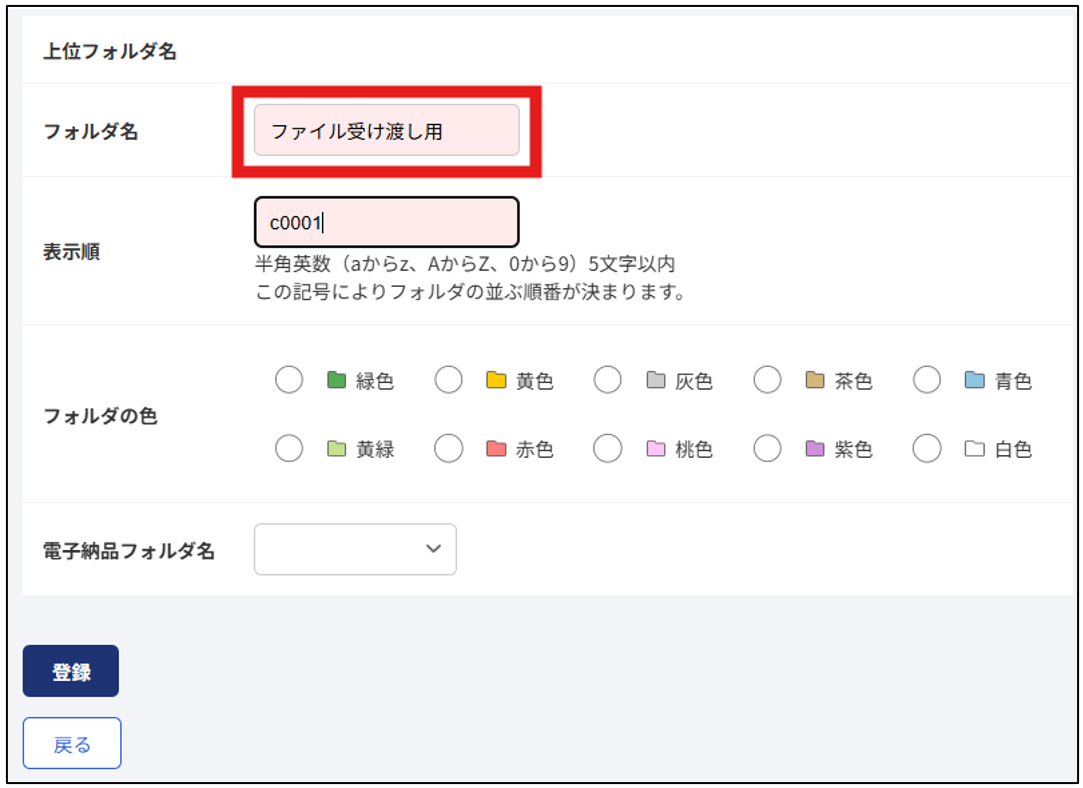Click the pink folder icon
The width and height of the screenshot is (1083, 788).
coord(655,449)
